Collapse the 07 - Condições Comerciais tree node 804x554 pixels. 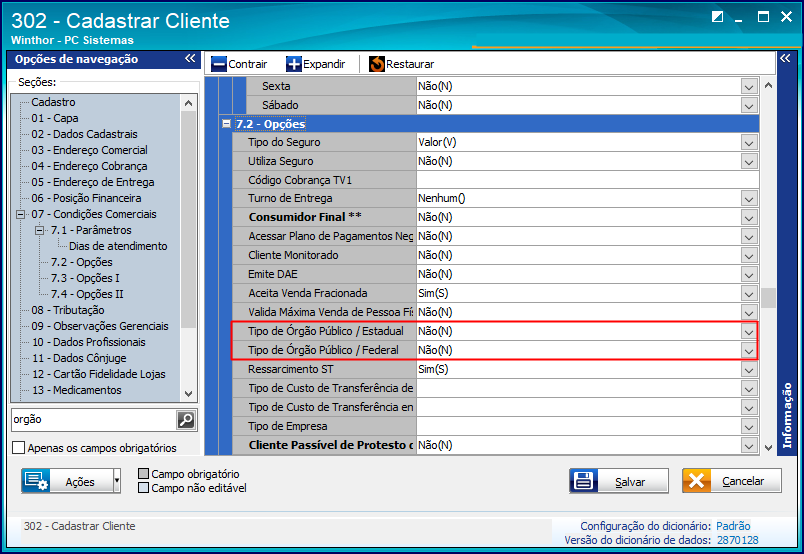21,214
